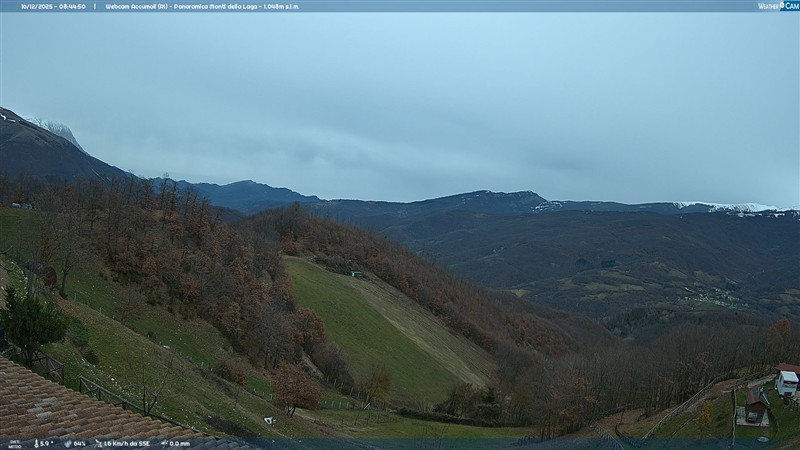Click the Dati Meteo label
Viewport: 800px width, 450px height.
(x=15, y=443)
